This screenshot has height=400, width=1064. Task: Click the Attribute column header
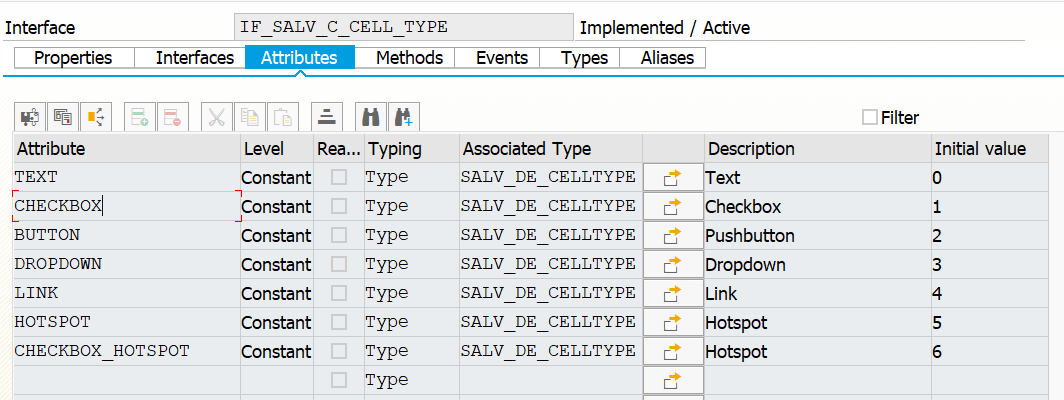[x=127, y=149]
